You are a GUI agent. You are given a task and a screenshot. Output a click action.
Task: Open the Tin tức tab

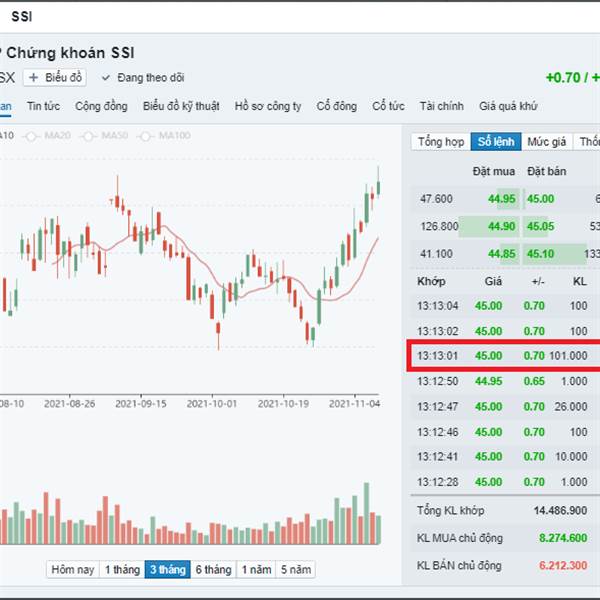pyautogui.click(x=44, y=106)
